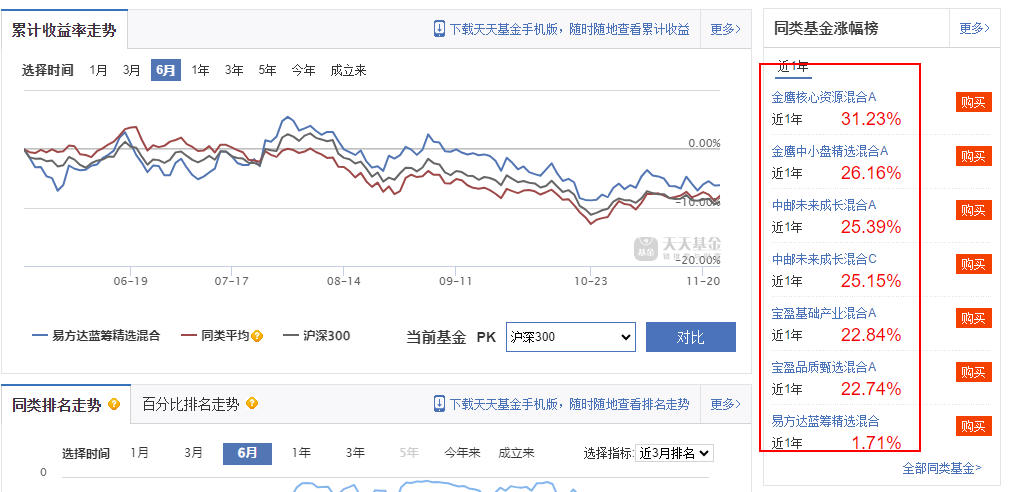Select 1年 in 同类排名走势 time options
This screenshot has width=1010, height=492.
(301, 453)
